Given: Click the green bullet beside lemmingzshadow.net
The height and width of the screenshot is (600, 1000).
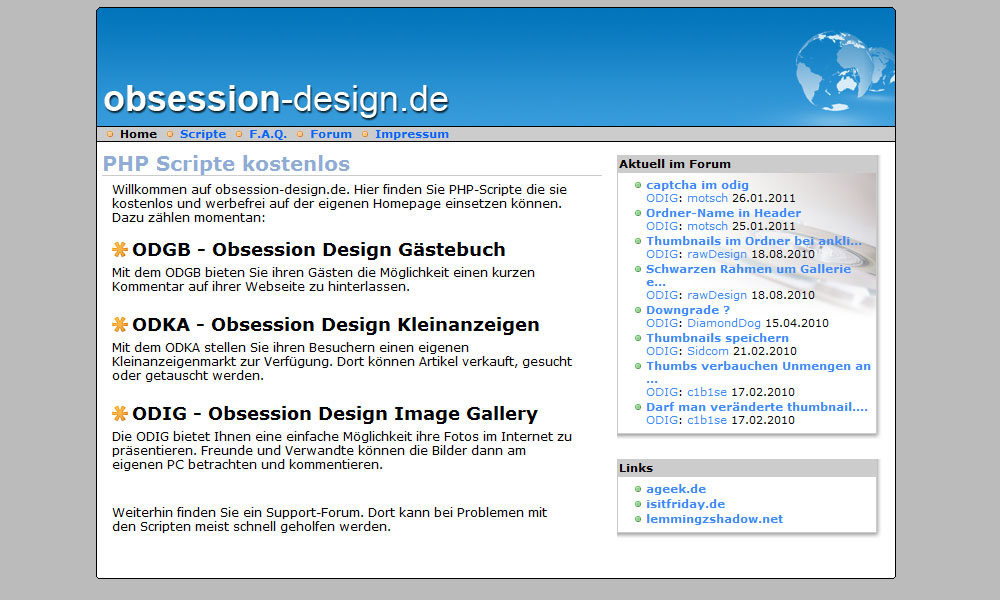Looking at the screenshot, I should click(x=638, y=519).
